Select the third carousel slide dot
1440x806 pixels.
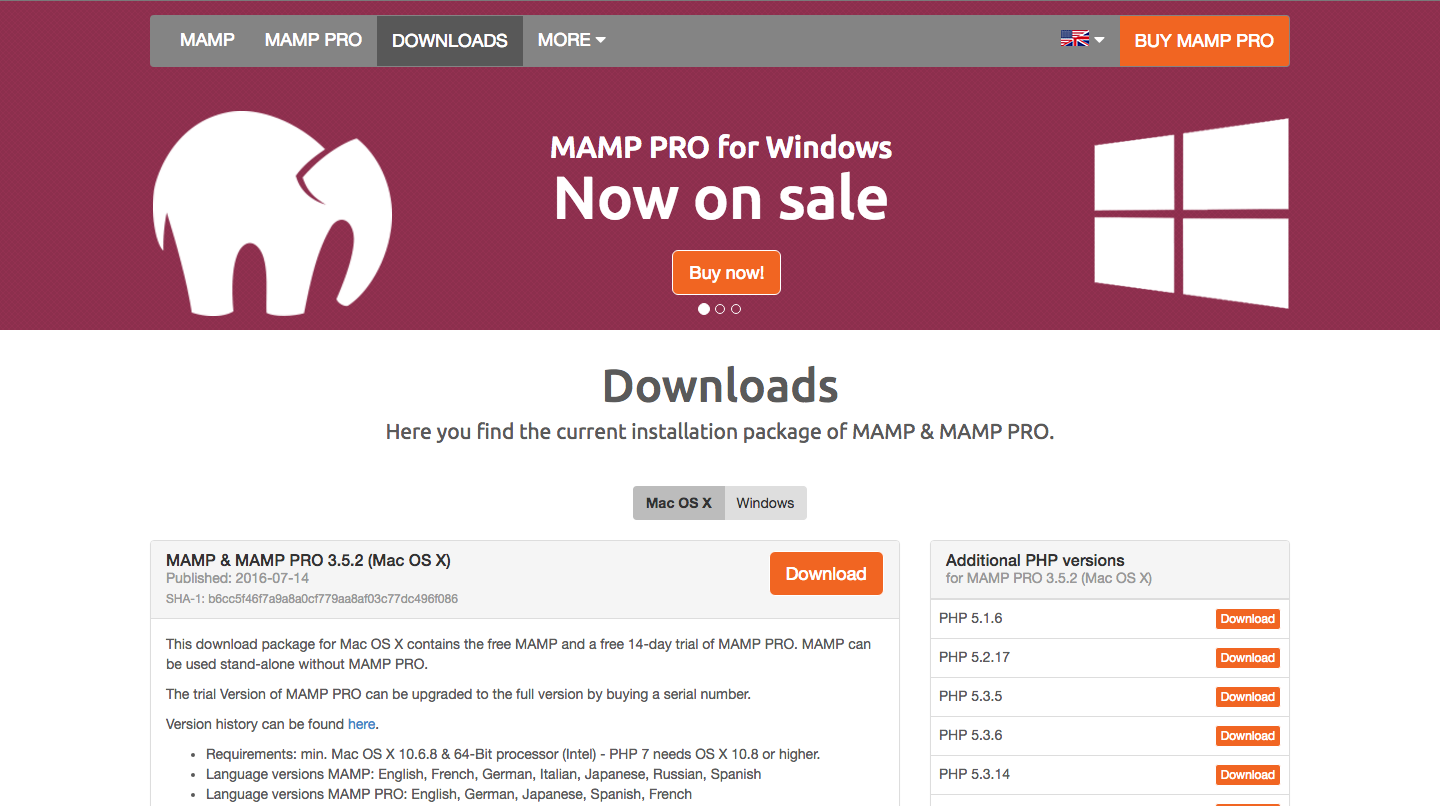tap(736, 309)
